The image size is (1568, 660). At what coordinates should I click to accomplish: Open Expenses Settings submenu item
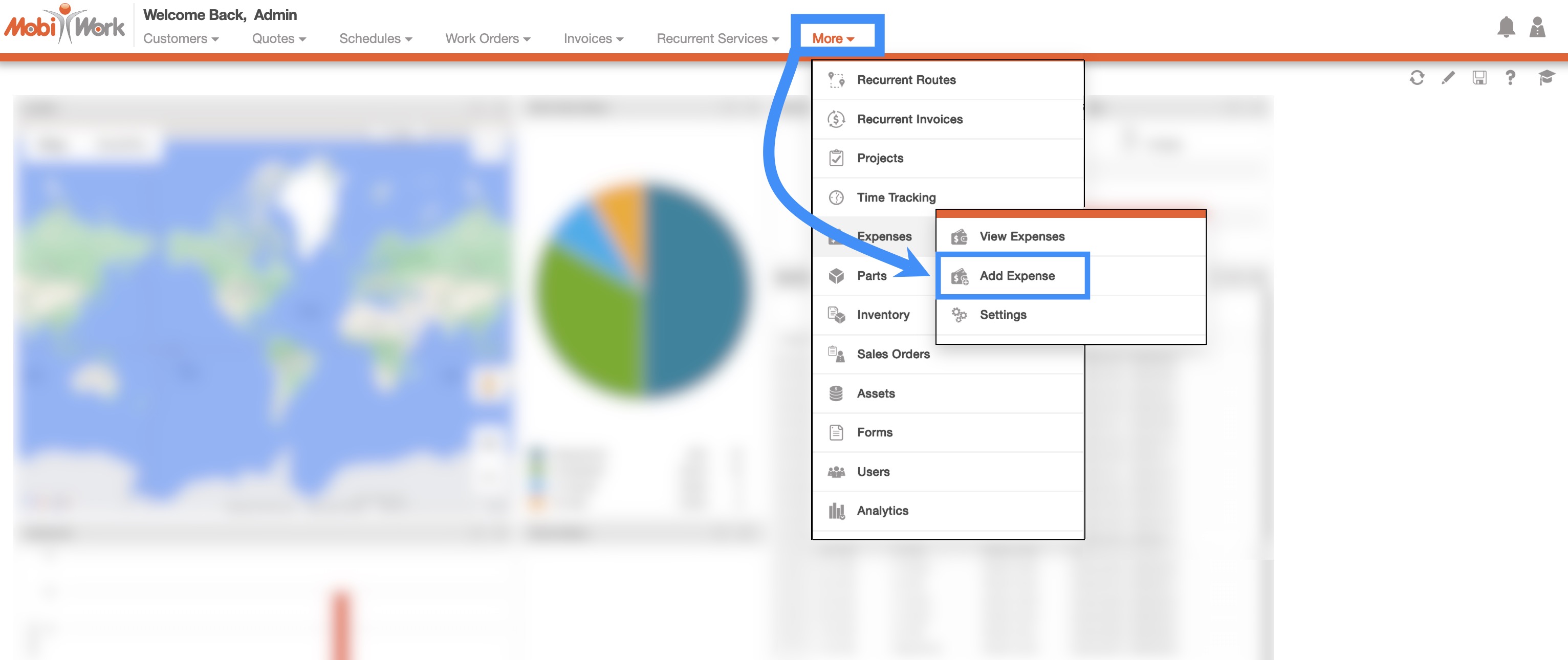1003,315
